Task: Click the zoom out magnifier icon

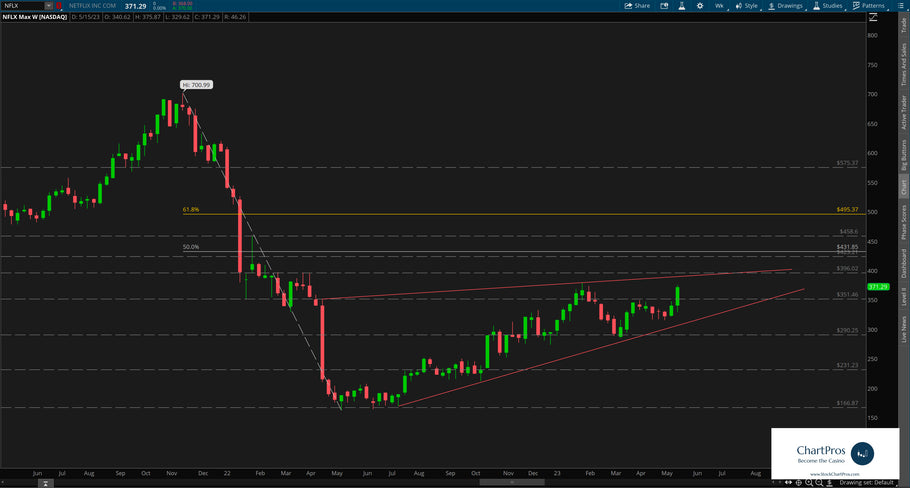Action: [819, 483]
